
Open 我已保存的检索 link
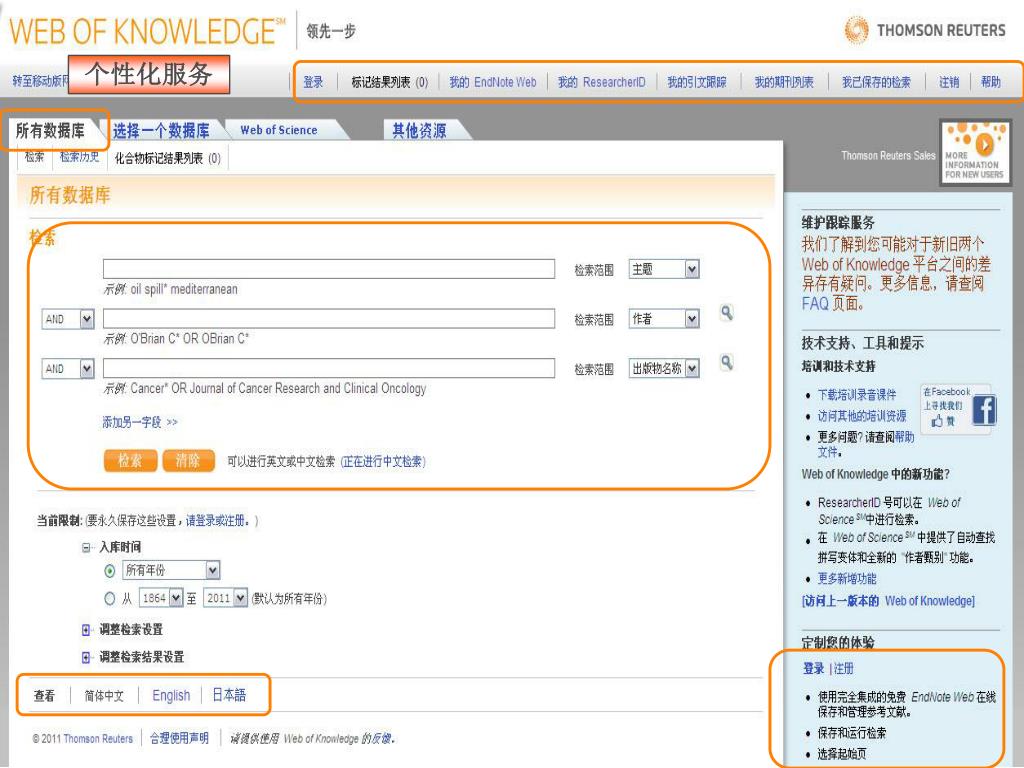click(876, 82)
